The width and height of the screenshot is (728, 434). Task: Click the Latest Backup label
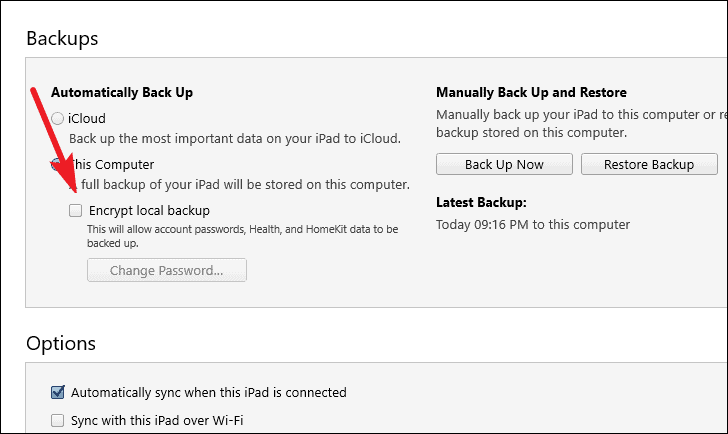481,202
